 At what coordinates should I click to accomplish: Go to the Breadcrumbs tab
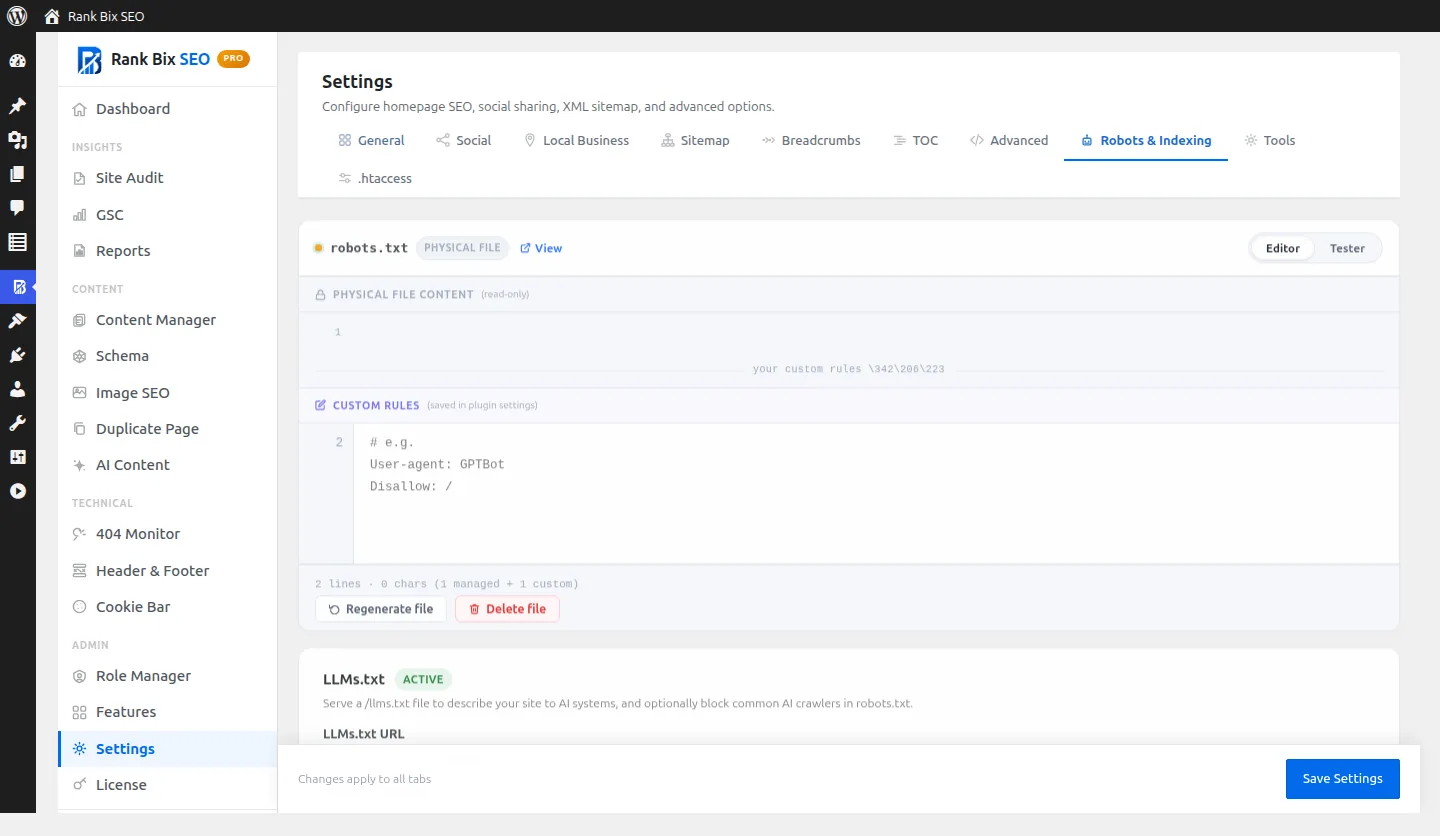click(811, 141)
